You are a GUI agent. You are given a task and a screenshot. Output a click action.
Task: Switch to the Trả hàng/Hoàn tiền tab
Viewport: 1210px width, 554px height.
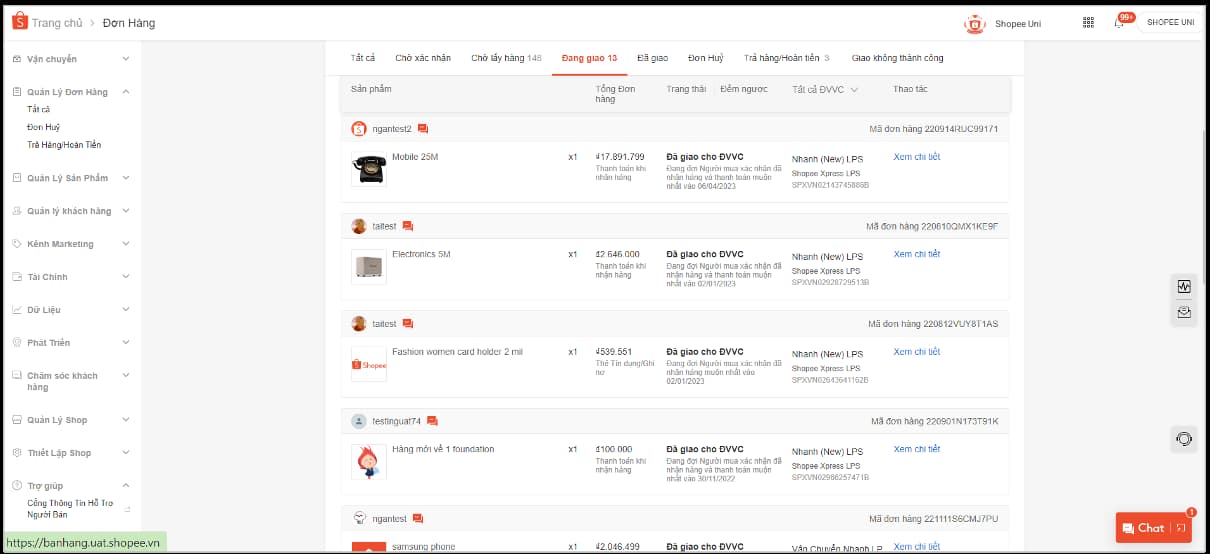tap(786, 58)
